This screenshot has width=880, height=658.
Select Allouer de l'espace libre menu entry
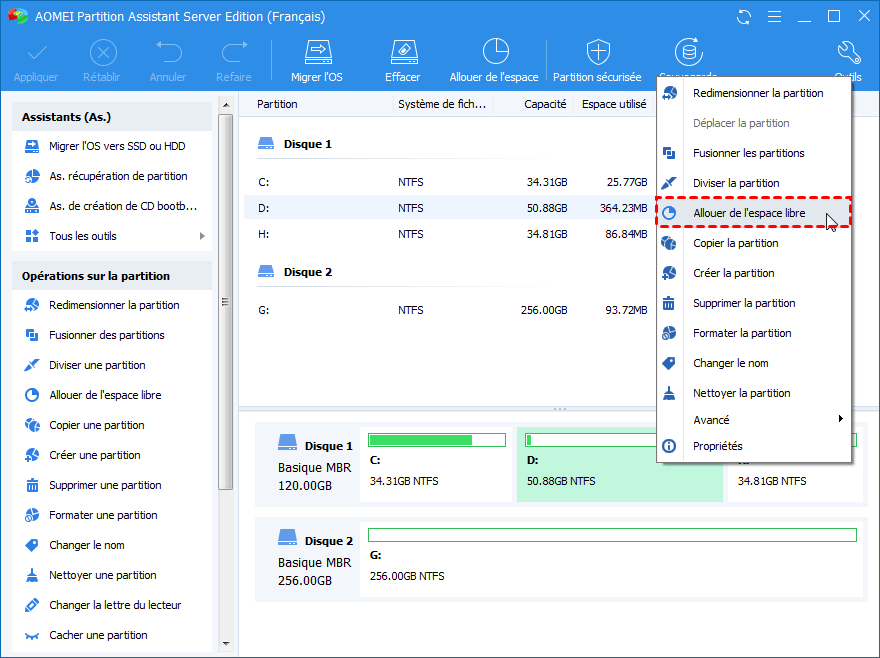tap(749, 213)
